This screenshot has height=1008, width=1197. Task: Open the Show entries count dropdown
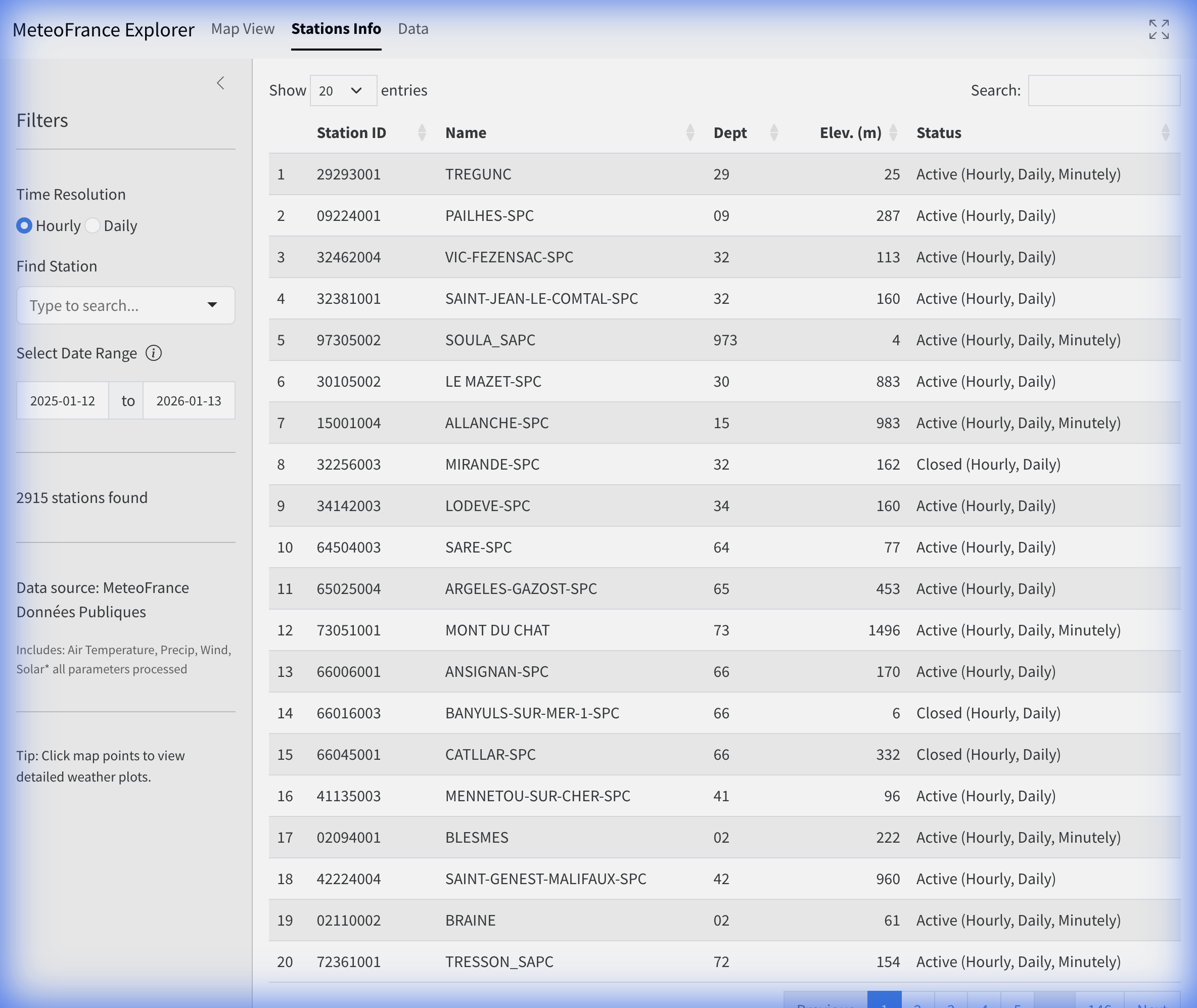(x=343, y=91)
